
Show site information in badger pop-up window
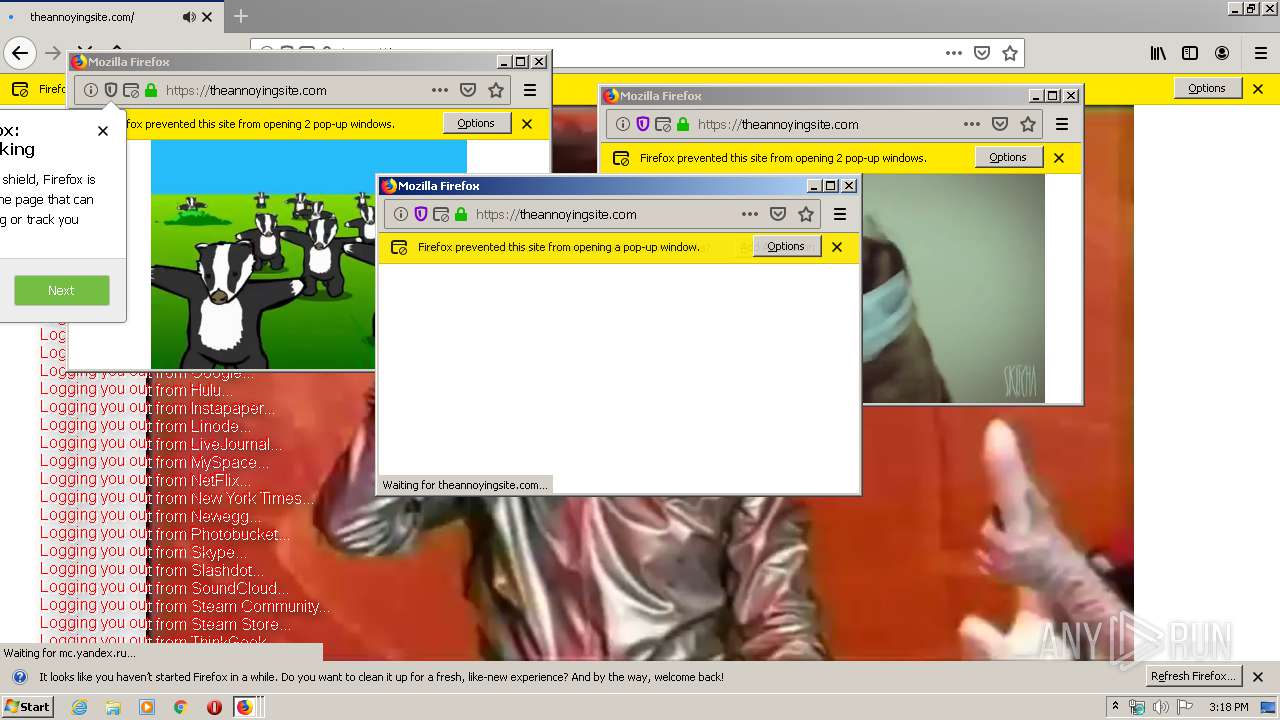point(91,90)
